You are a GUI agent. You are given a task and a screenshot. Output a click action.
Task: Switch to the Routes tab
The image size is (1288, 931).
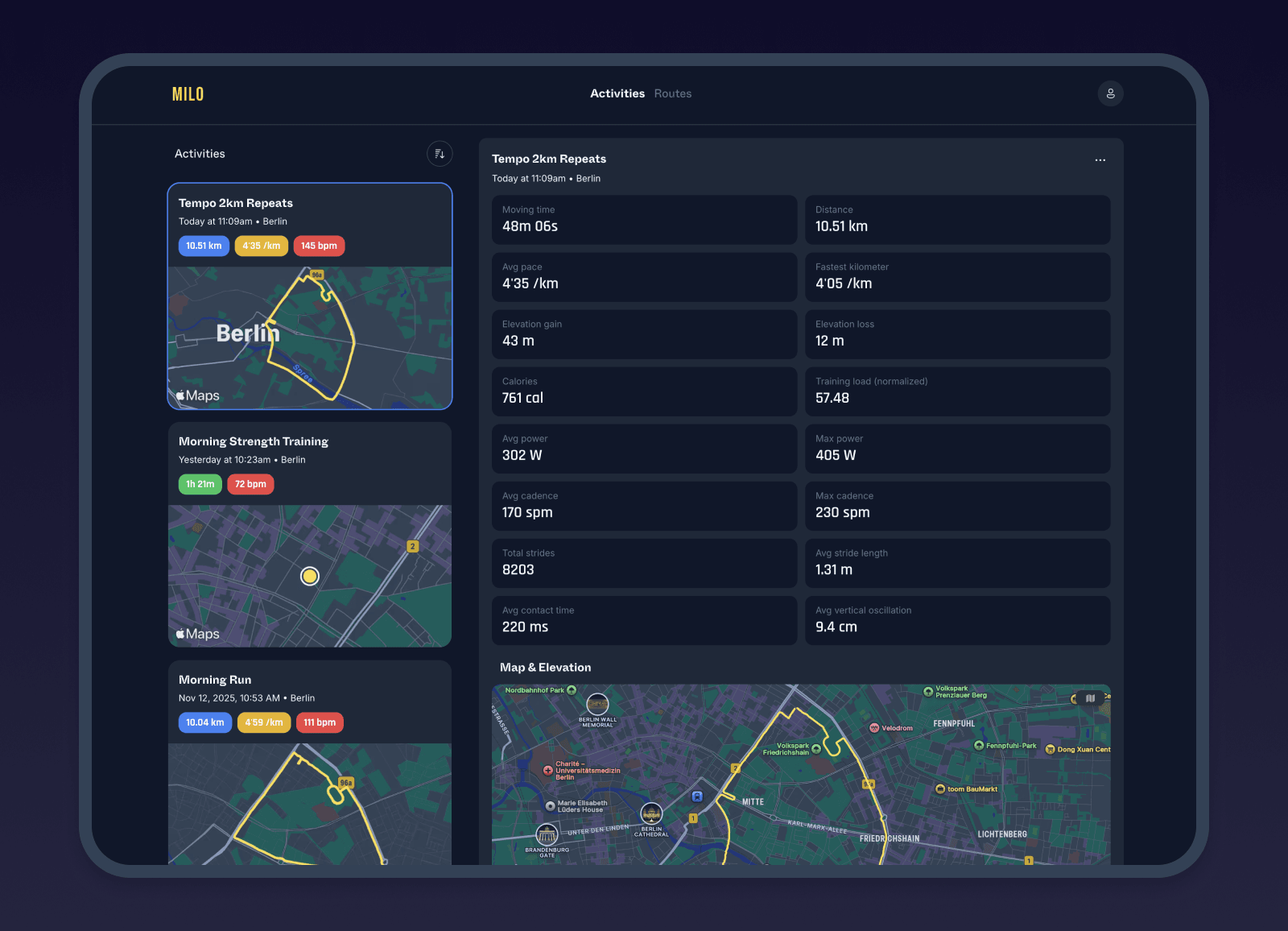click(672, 93)
